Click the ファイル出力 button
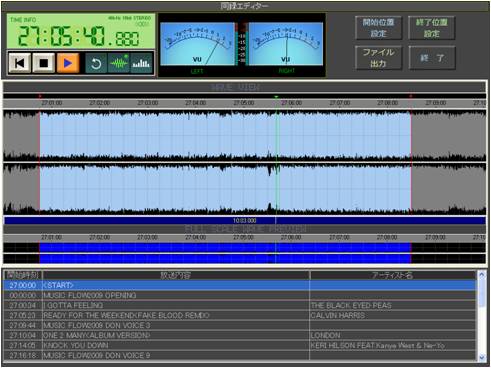 coord(378,58)
